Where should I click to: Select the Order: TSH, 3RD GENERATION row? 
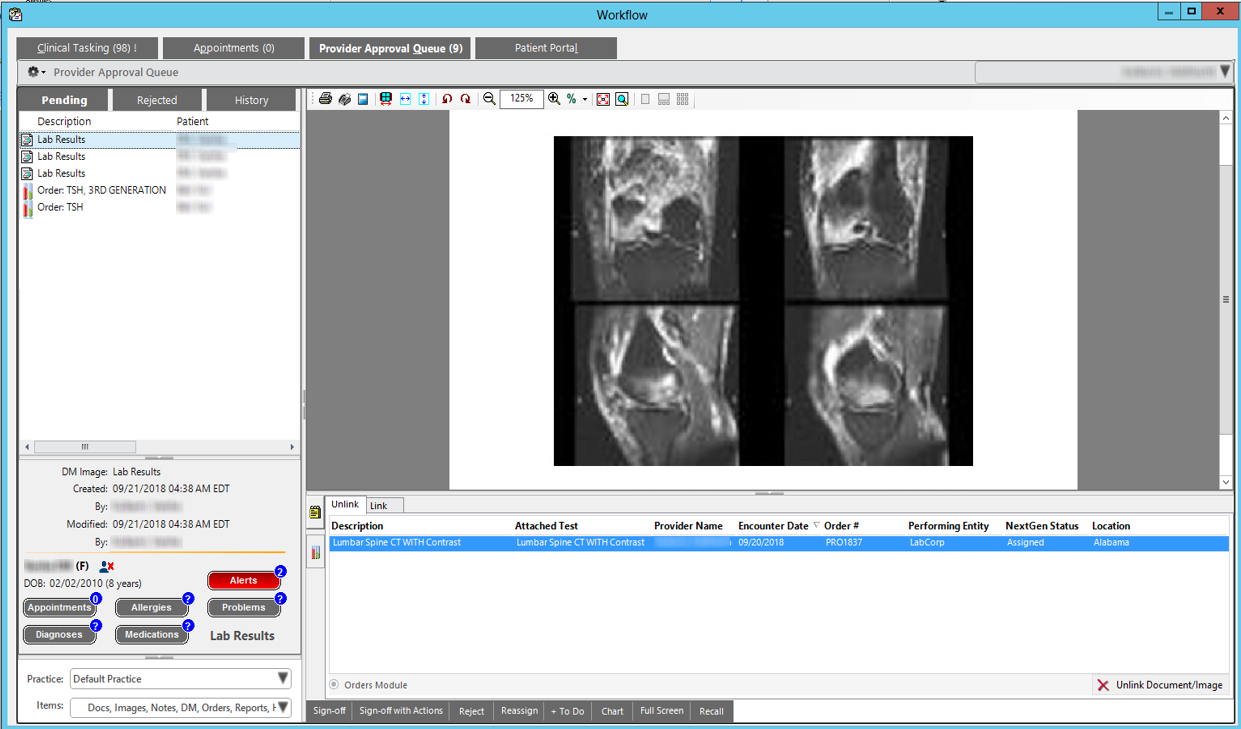click(x=101, y=190)
